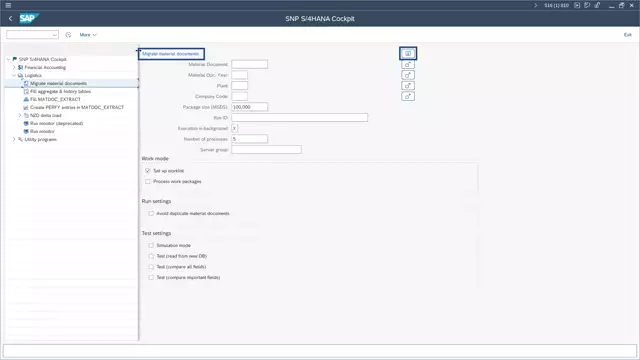The width and height of the screenshot is (640, 360).
Task: Check Test (compare important fields)
Action: click(151, 277)
